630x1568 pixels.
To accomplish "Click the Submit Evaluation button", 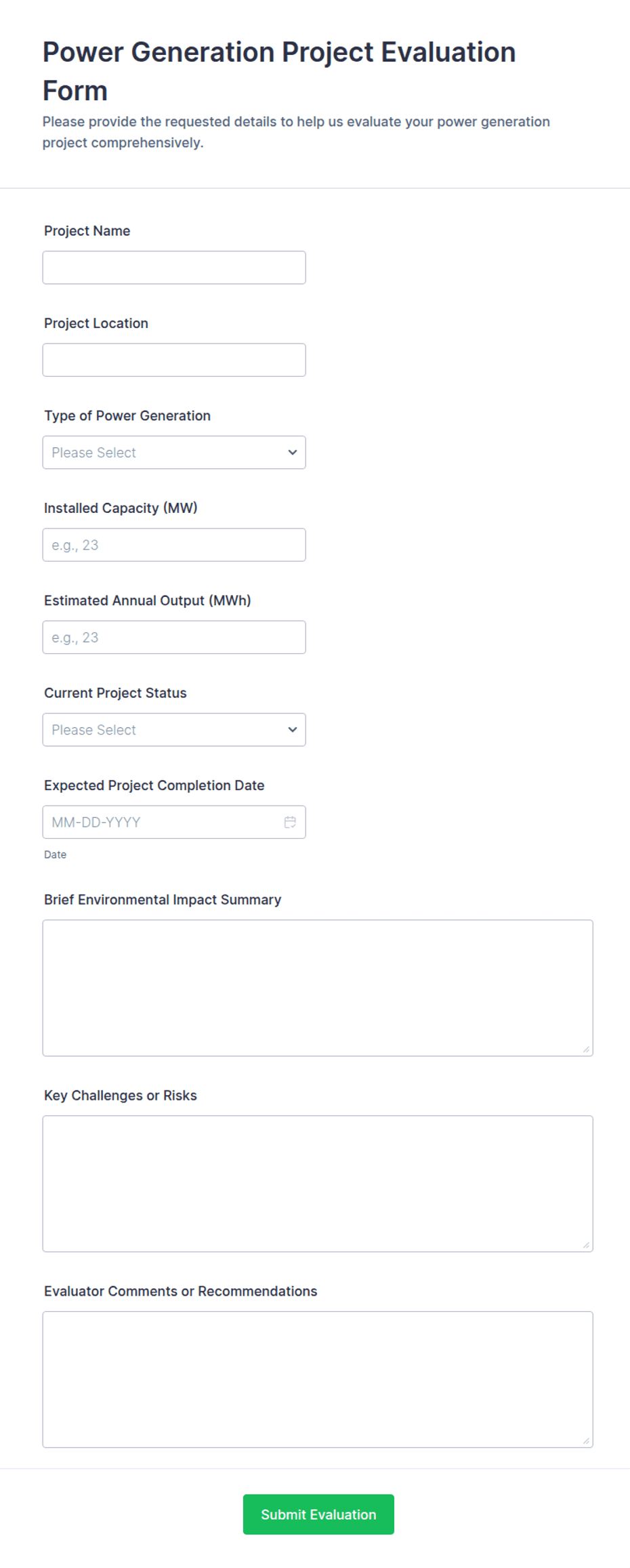I will 318,1514.
